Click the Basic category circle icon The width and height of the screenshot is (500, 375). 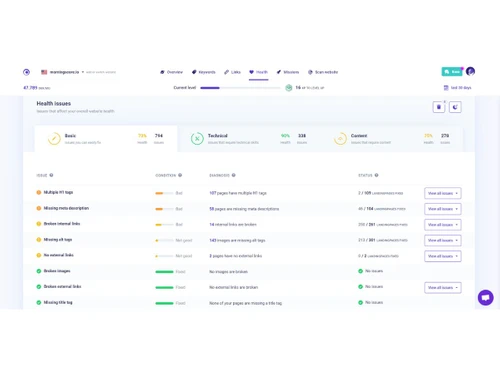click(54, 139)
